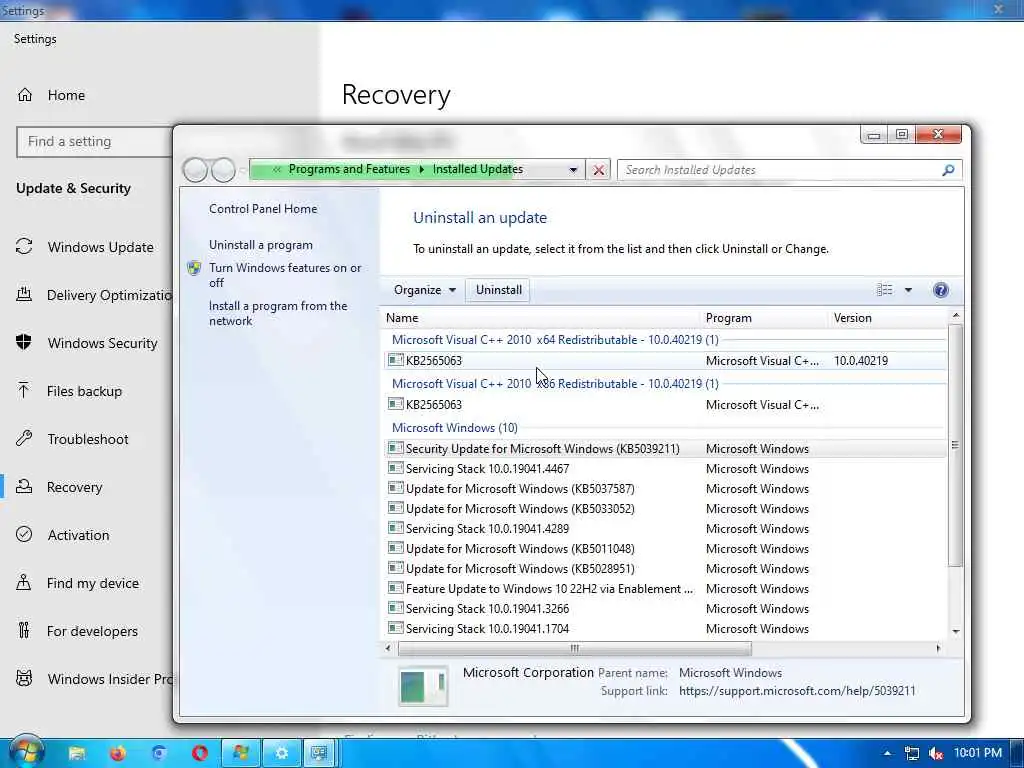Select Servicing Stack 10.0.19041.1704 row
This screenshot has width=1024, height=768.
tap(665, 629)
